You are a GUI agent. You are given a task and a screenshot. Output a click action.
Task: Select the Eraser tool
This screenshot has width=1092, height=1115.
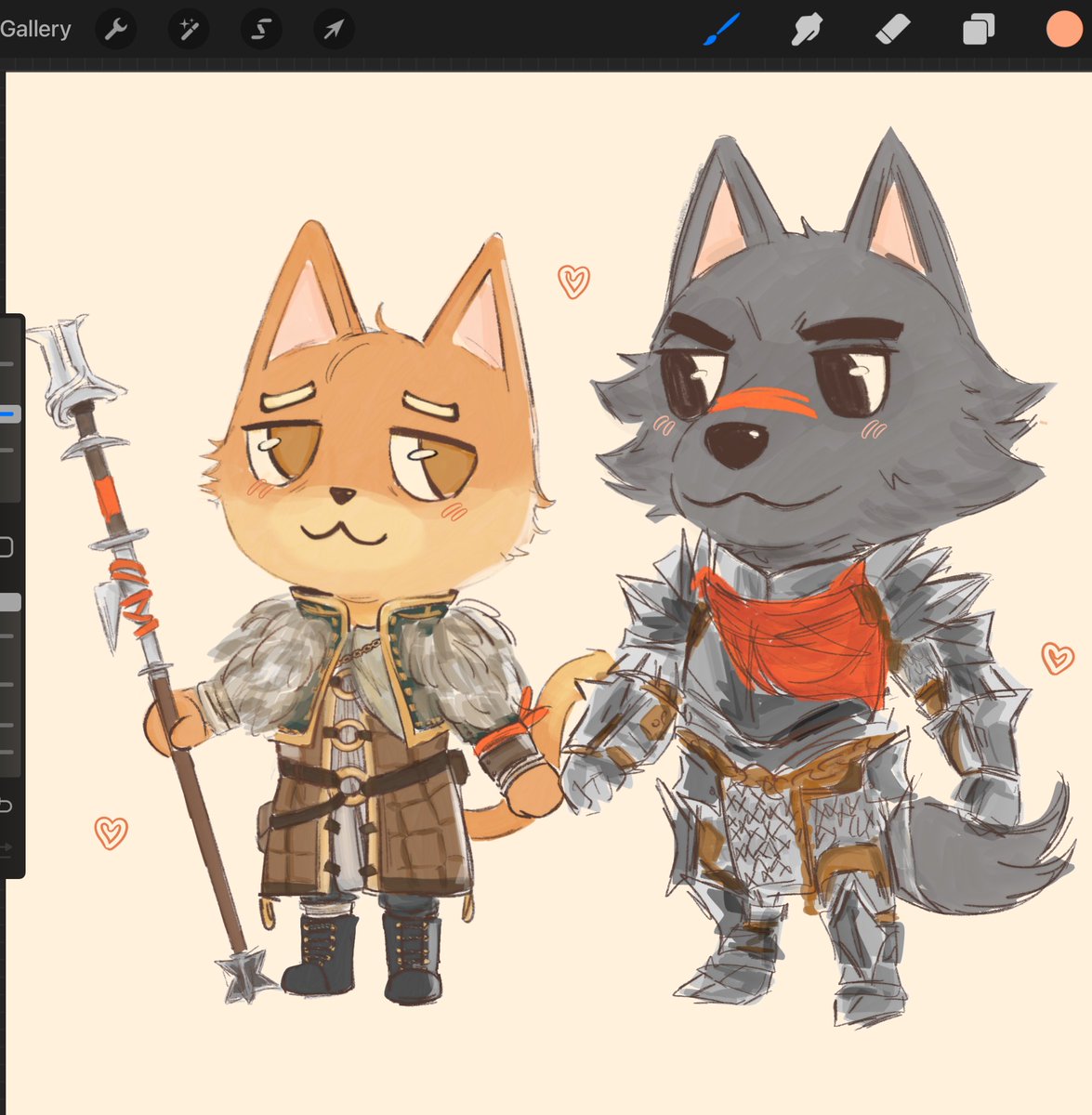click(892, 30)
